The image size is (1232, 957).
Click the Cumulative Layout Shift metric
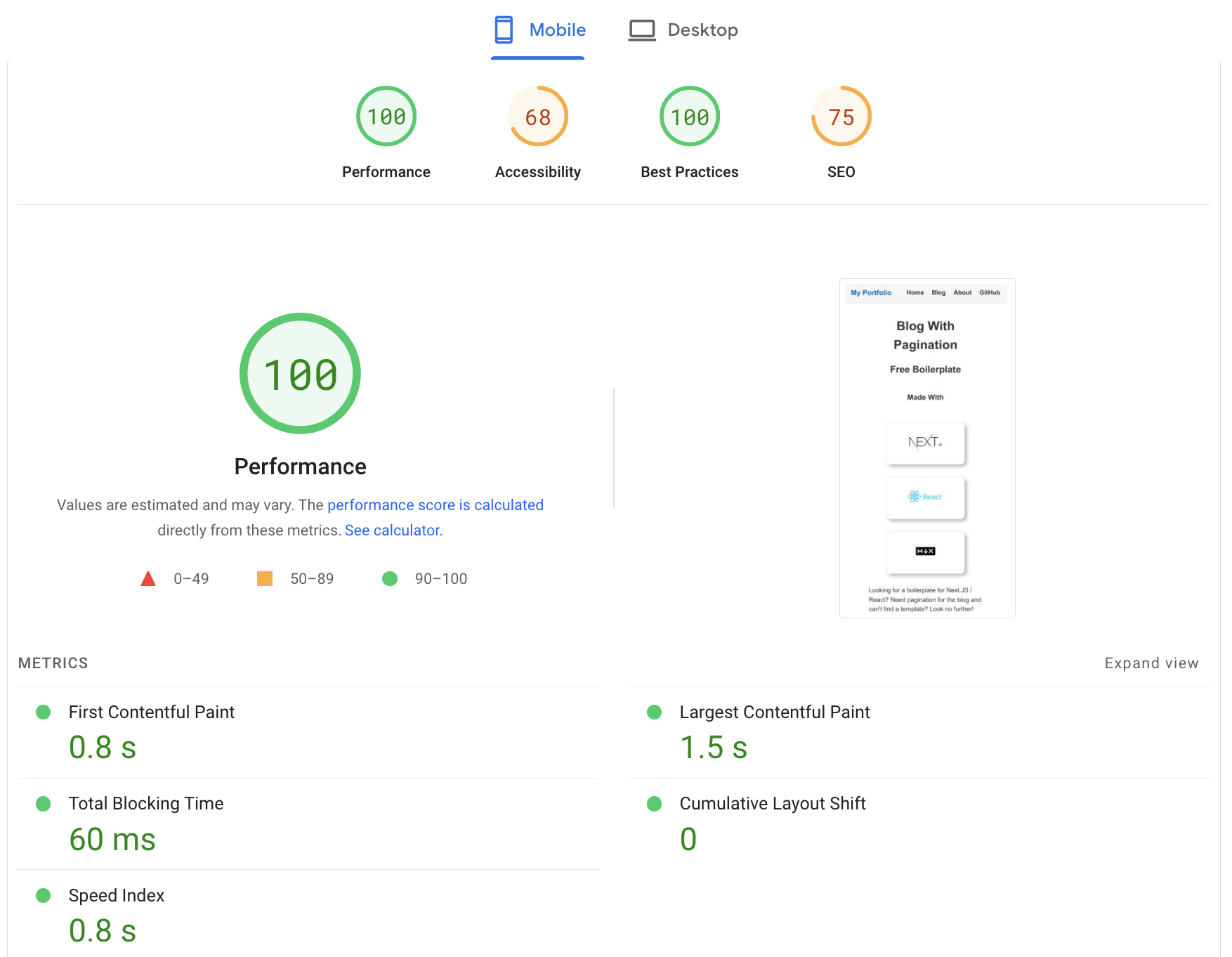tap(772, 804)
